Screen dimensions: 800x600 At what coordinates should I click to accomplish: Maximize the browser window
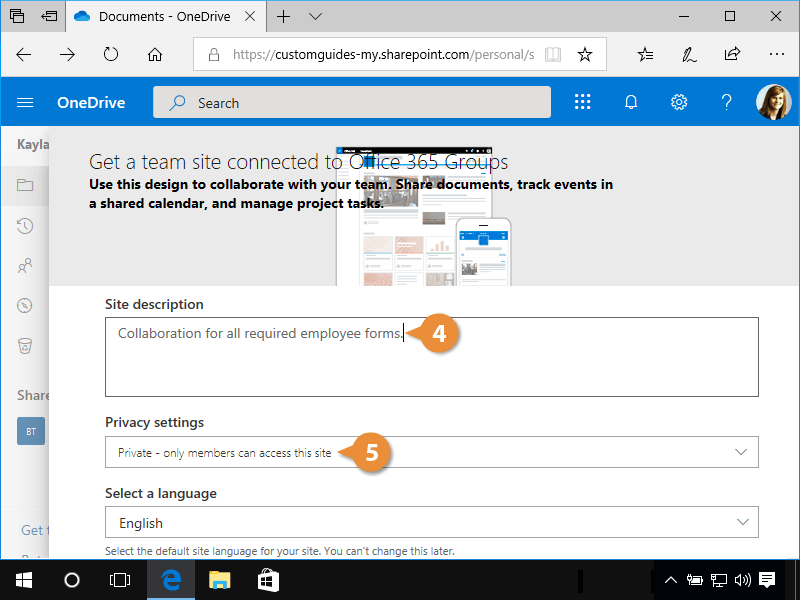[730, 16]
